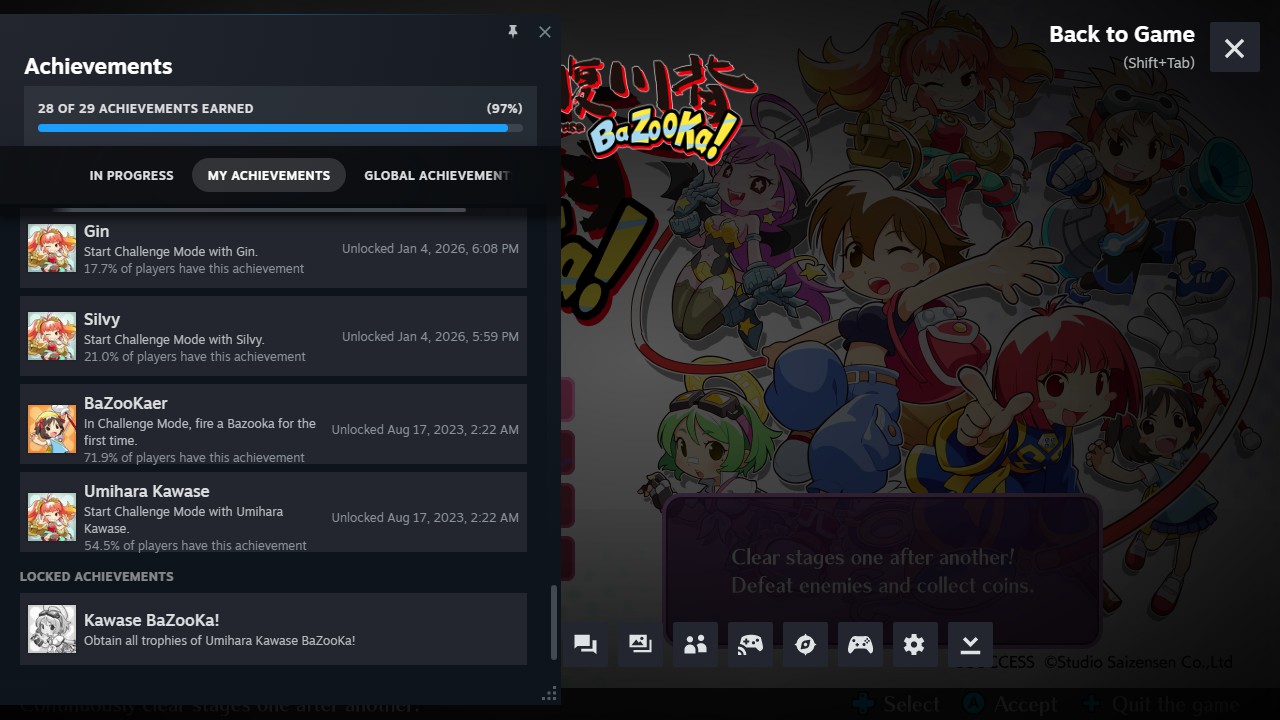Viewport: 1280px width, 720px height.
Task: Open the chat bubbles icon in overlay toolbar
Action: pyautogui.click(x=585, y=644)
